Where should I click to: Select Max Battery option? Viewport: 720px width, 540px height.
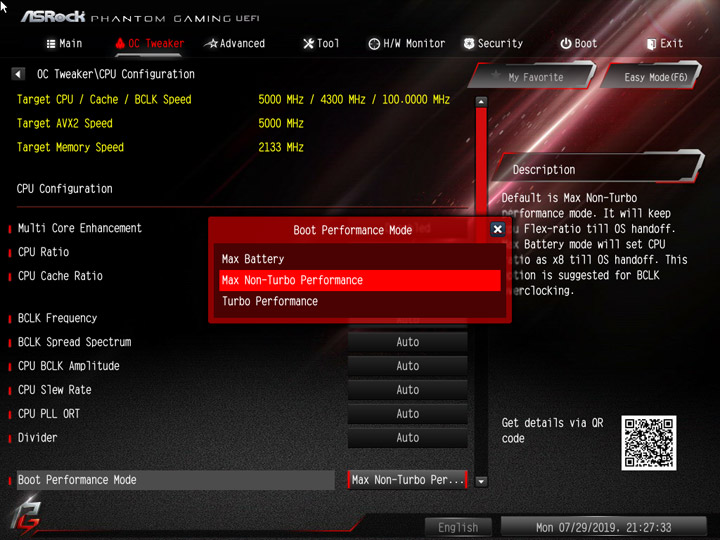click(x=360, y=259)
